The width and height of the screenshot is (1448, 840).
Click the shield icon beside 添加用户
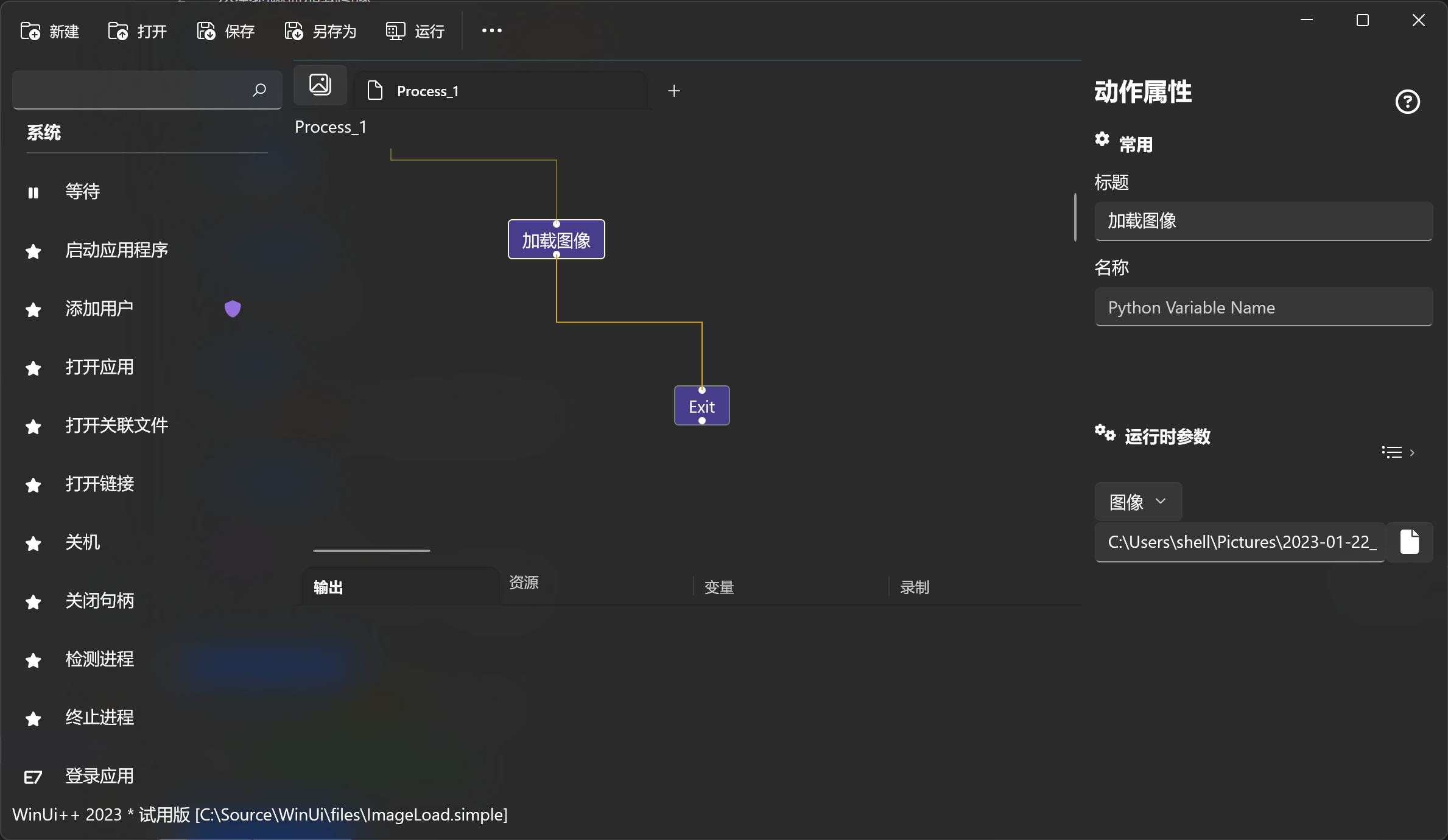233,309
